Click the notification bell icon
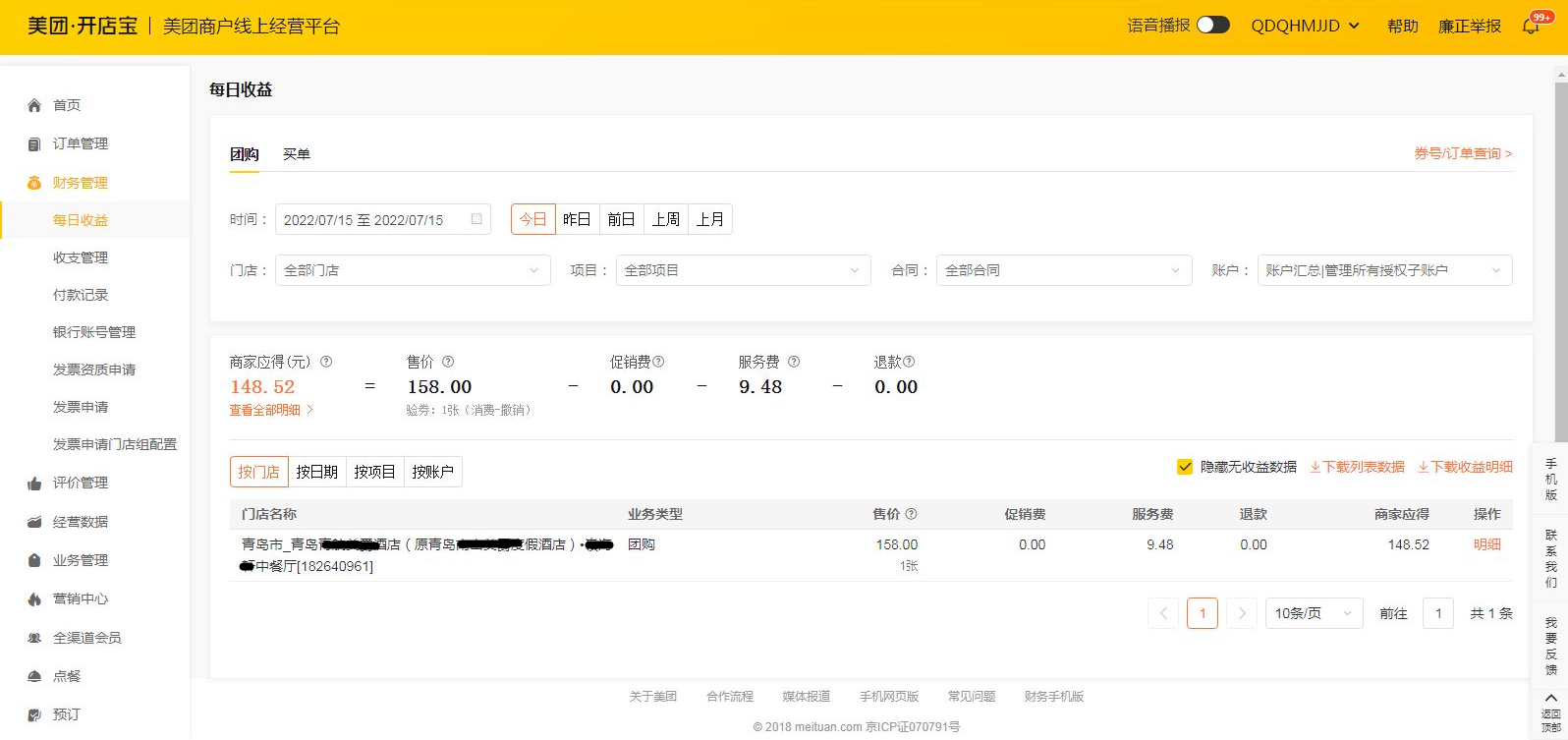This screenshot has width=1568, height=740. coord(1531,27)
